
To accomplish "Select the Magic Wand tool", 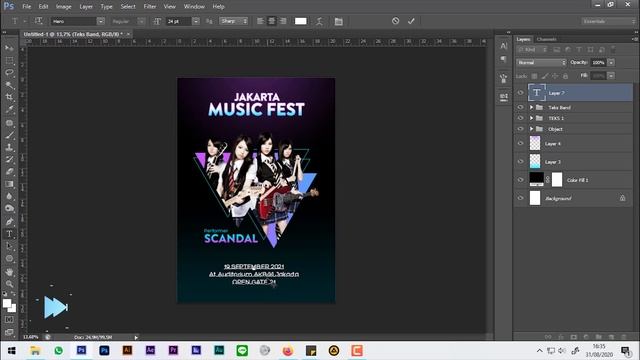I will point(9,85).
